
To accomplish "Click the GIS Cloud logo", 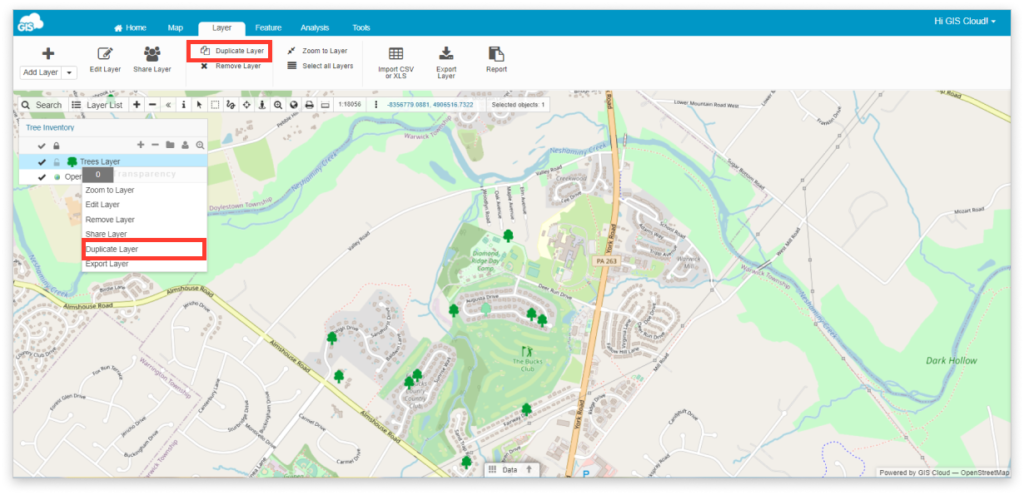I will click(x=31, y=22).
